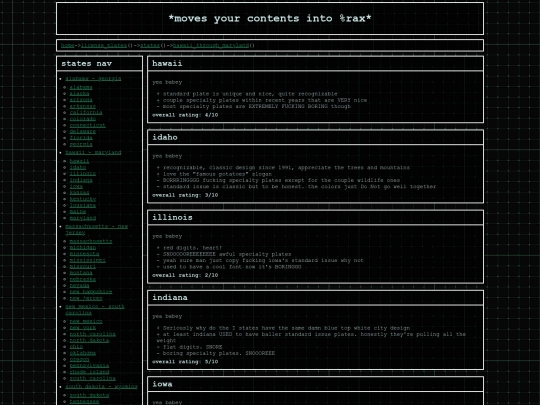Open the states breadcrumb link
Image resolution: width=540 pixels, height=405 pixels.
pyautogui.click(x=150, y=45)
